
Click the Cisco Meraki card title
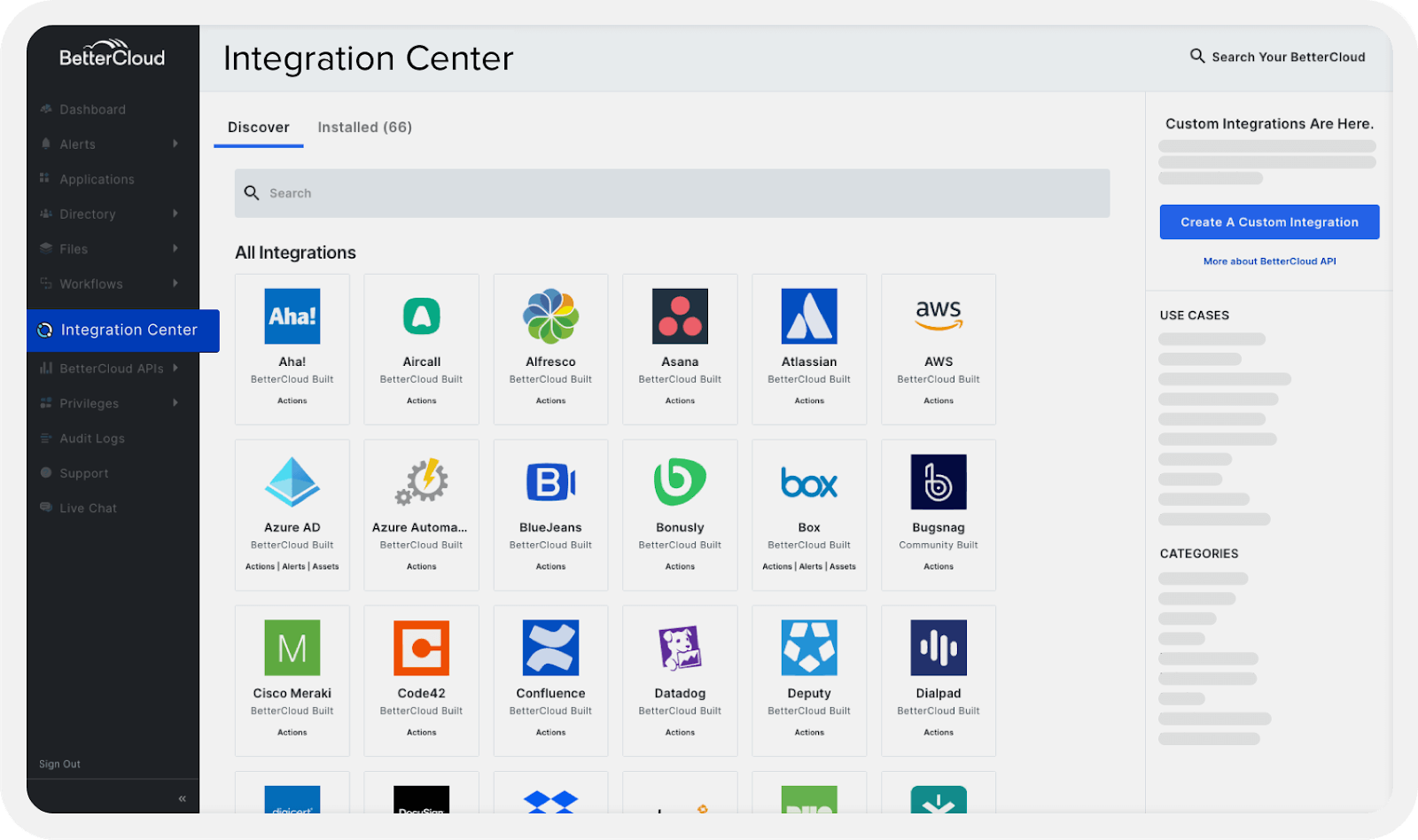pos(292,693)
